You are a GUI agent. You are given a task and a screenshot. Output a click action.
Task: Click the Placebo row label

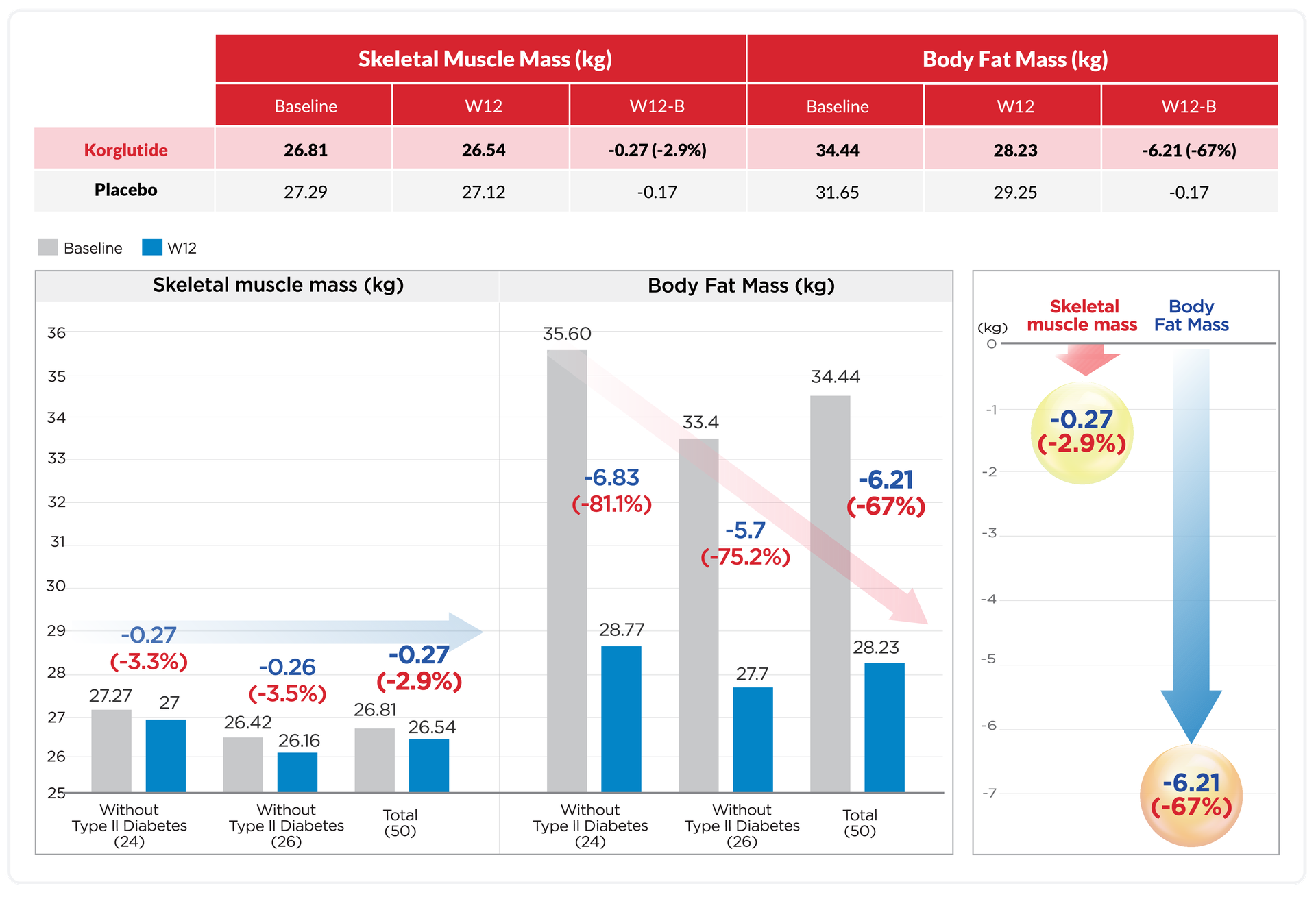pos(125,190)
